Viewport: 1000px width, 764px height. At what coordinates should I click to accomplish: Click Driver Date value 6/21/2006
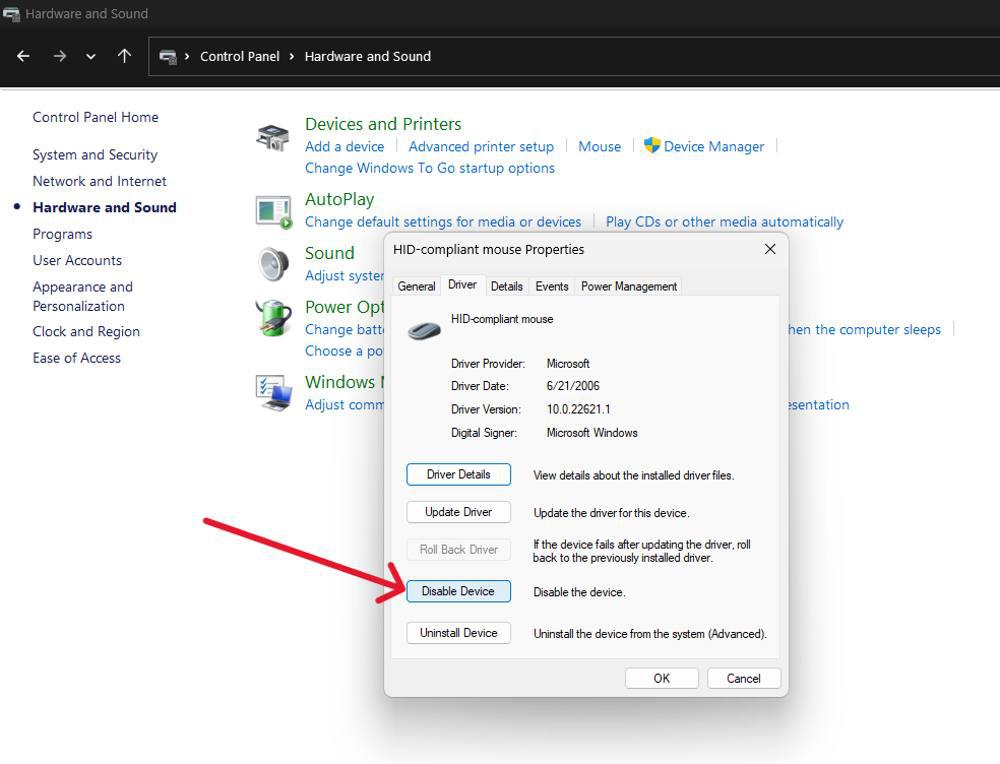[573, 386]
